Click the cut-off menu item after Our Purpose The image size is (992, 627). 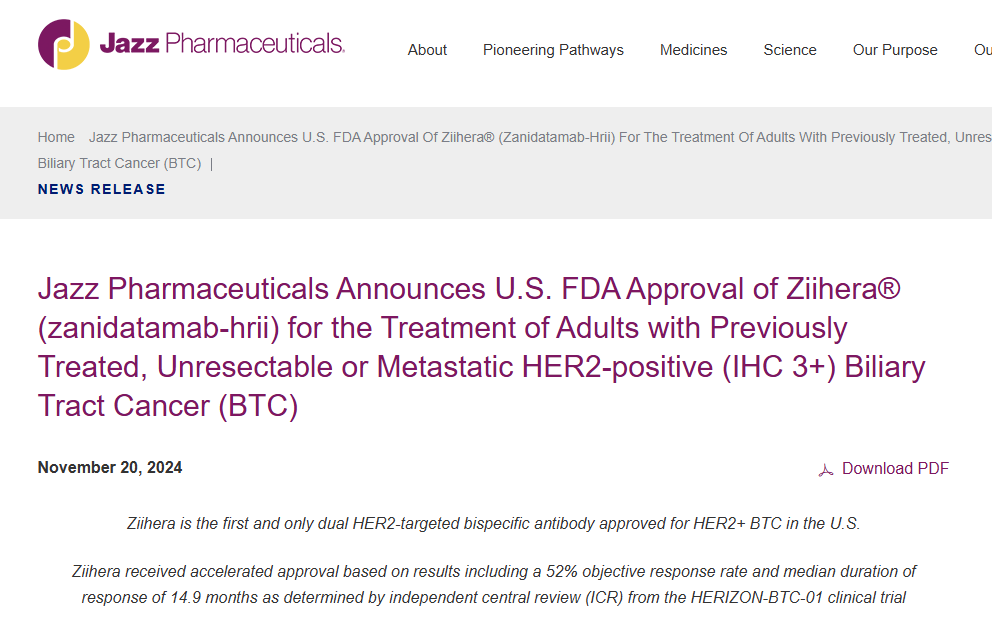[x=983, y=50]
